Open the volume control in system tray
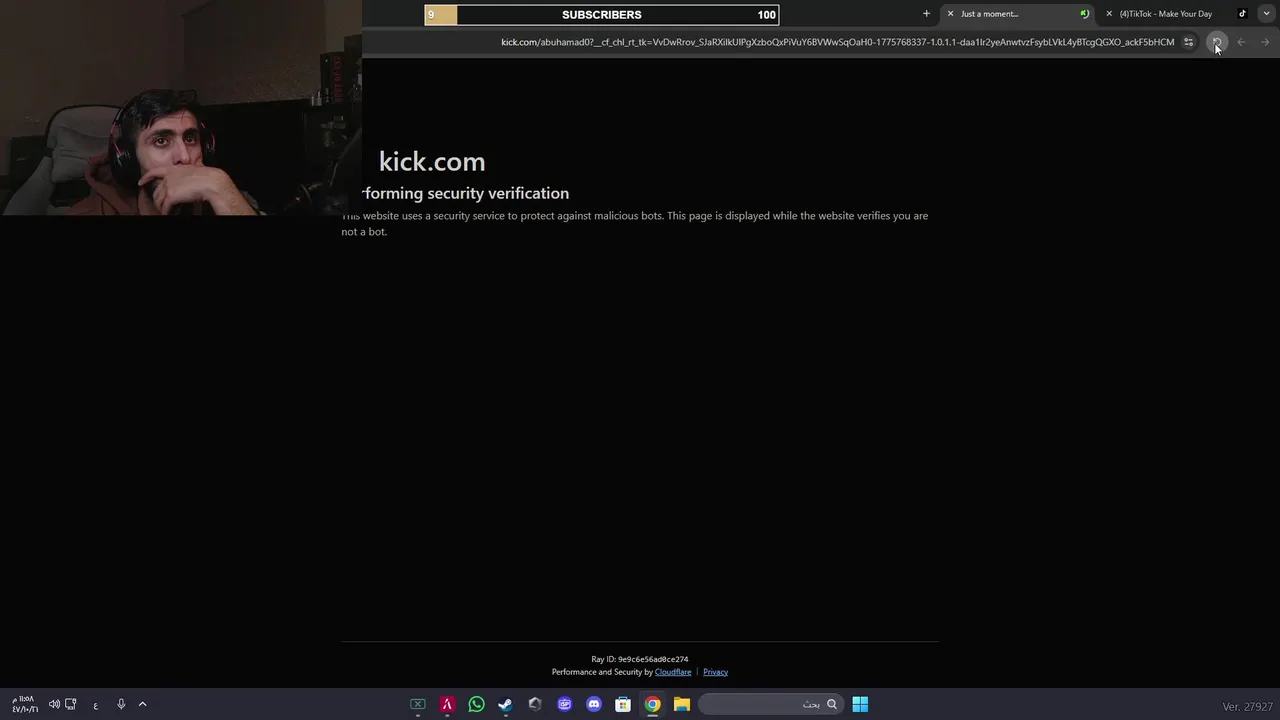 pos(54,704)
